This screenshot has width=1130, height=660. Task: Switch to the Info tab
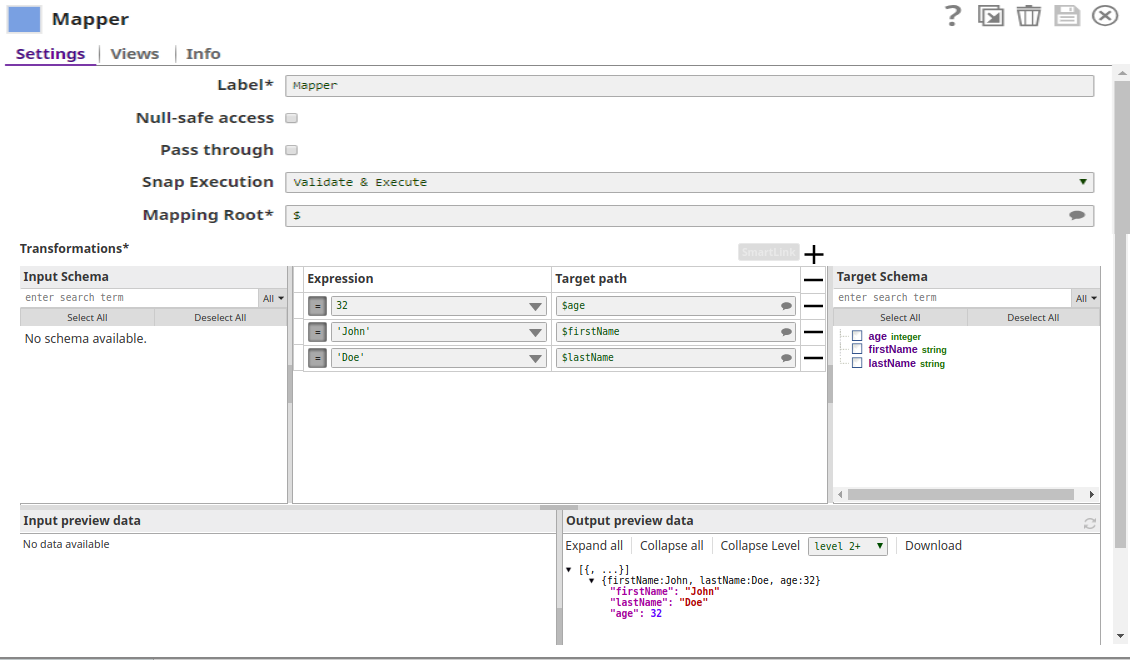[203, 53]
